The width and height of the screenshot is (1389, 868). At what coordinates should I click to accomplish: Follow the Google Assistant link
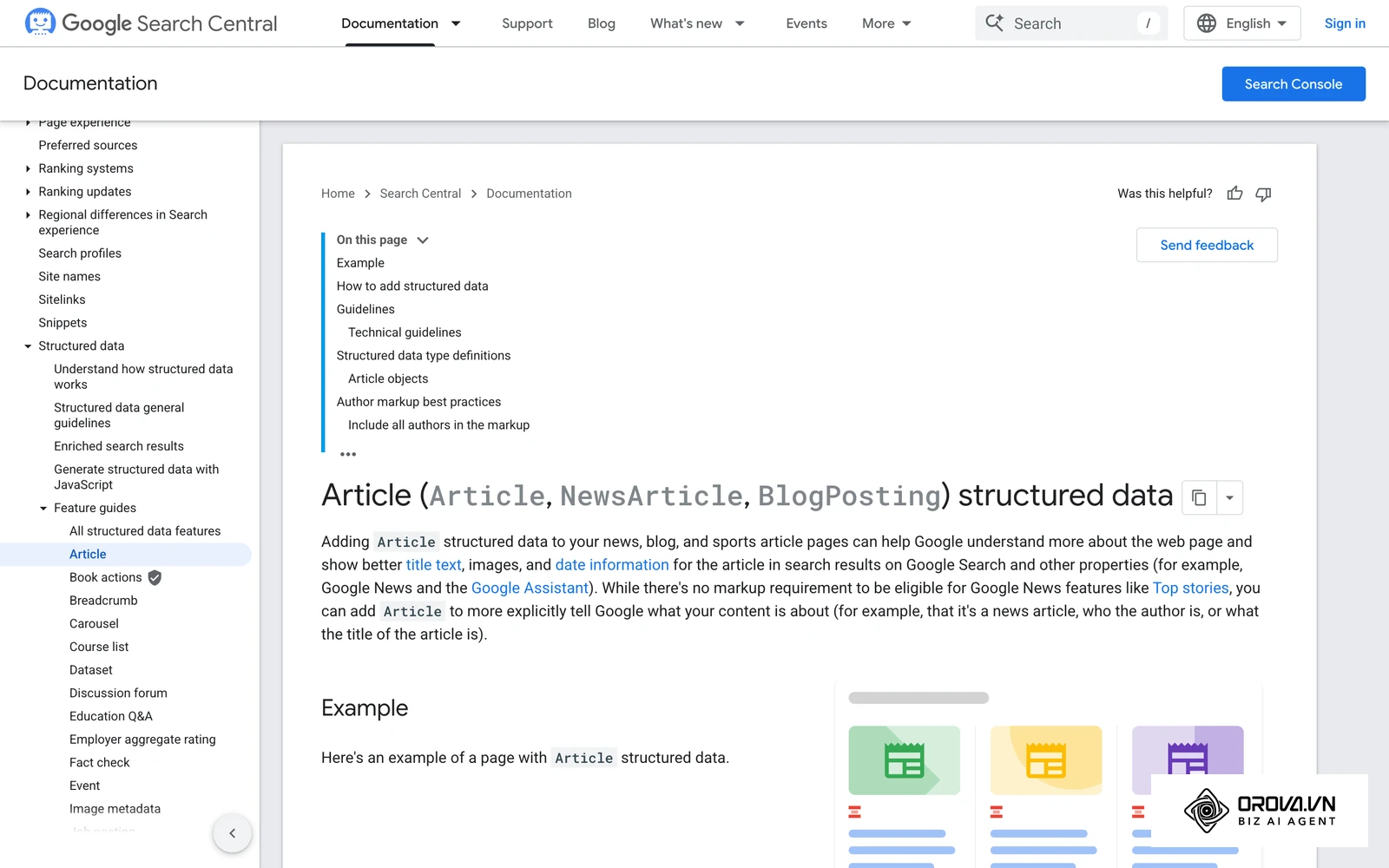pyautogui.click(x=530, y=588)
